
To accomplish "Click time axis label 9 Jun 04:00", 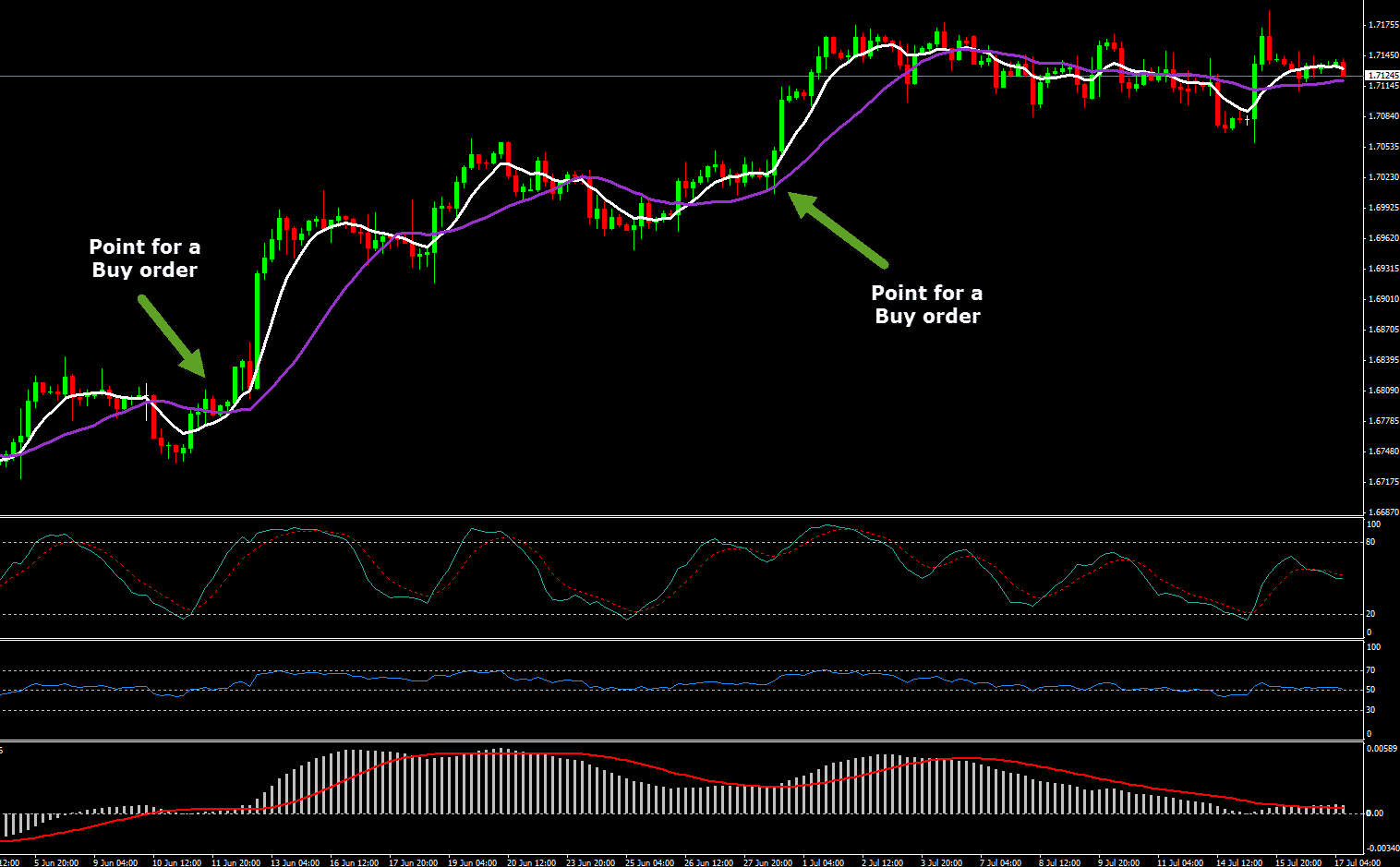I will [115, 862].
